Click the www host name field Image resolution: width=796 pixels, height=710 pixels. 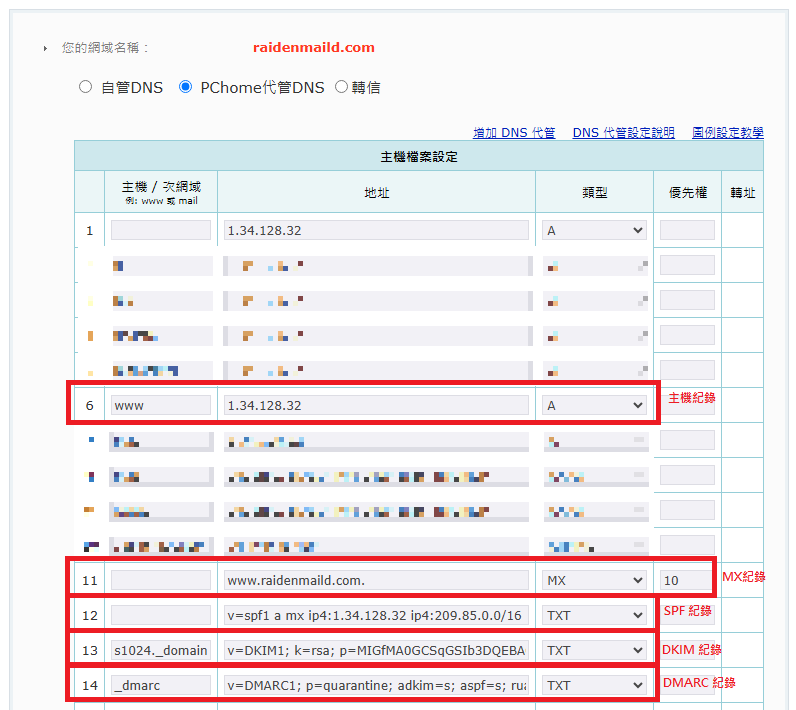point(161,405)
